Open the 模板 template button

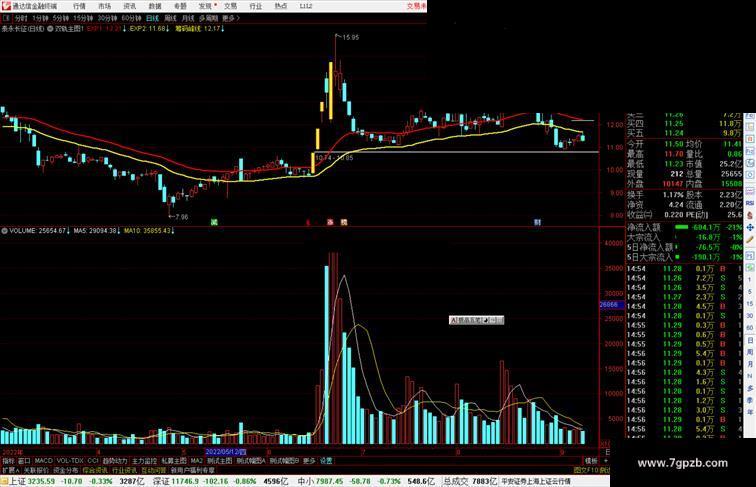click(591, 461)
